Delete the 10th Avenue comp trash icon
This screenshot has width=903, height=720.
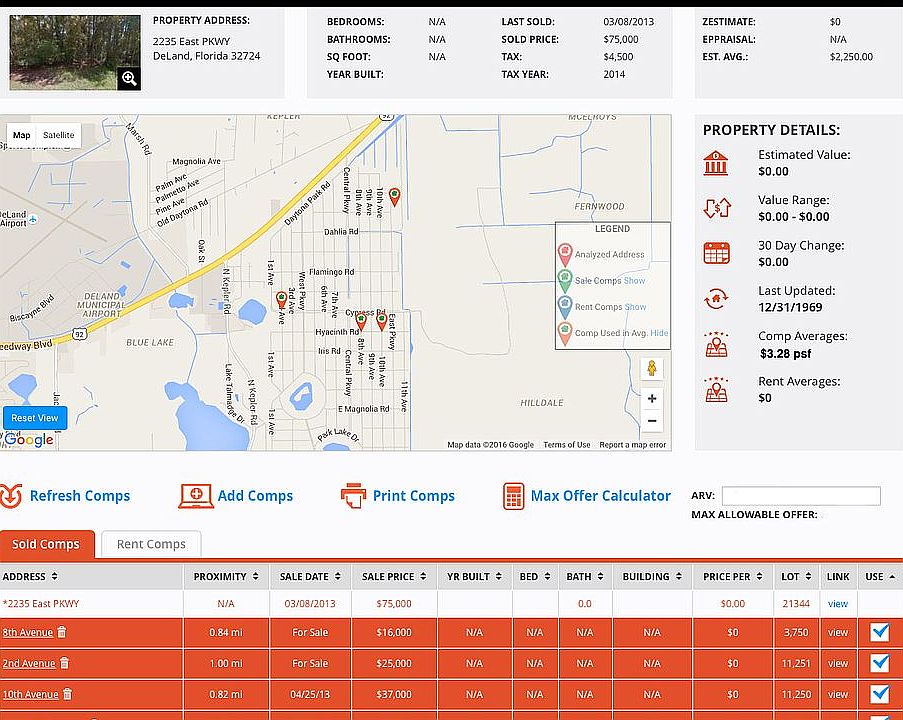pos(67,694)
